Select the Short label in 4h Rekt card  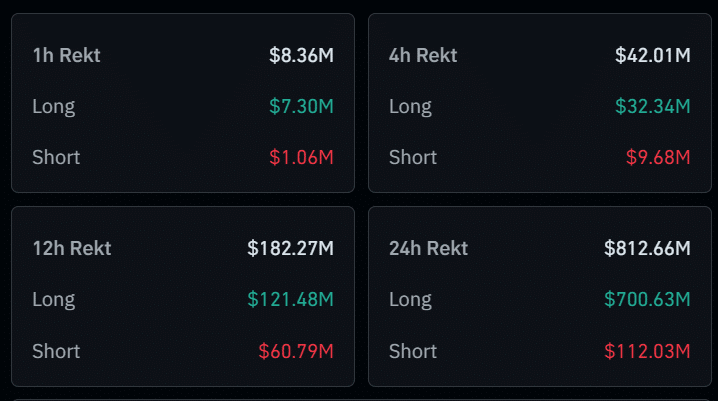413,157
